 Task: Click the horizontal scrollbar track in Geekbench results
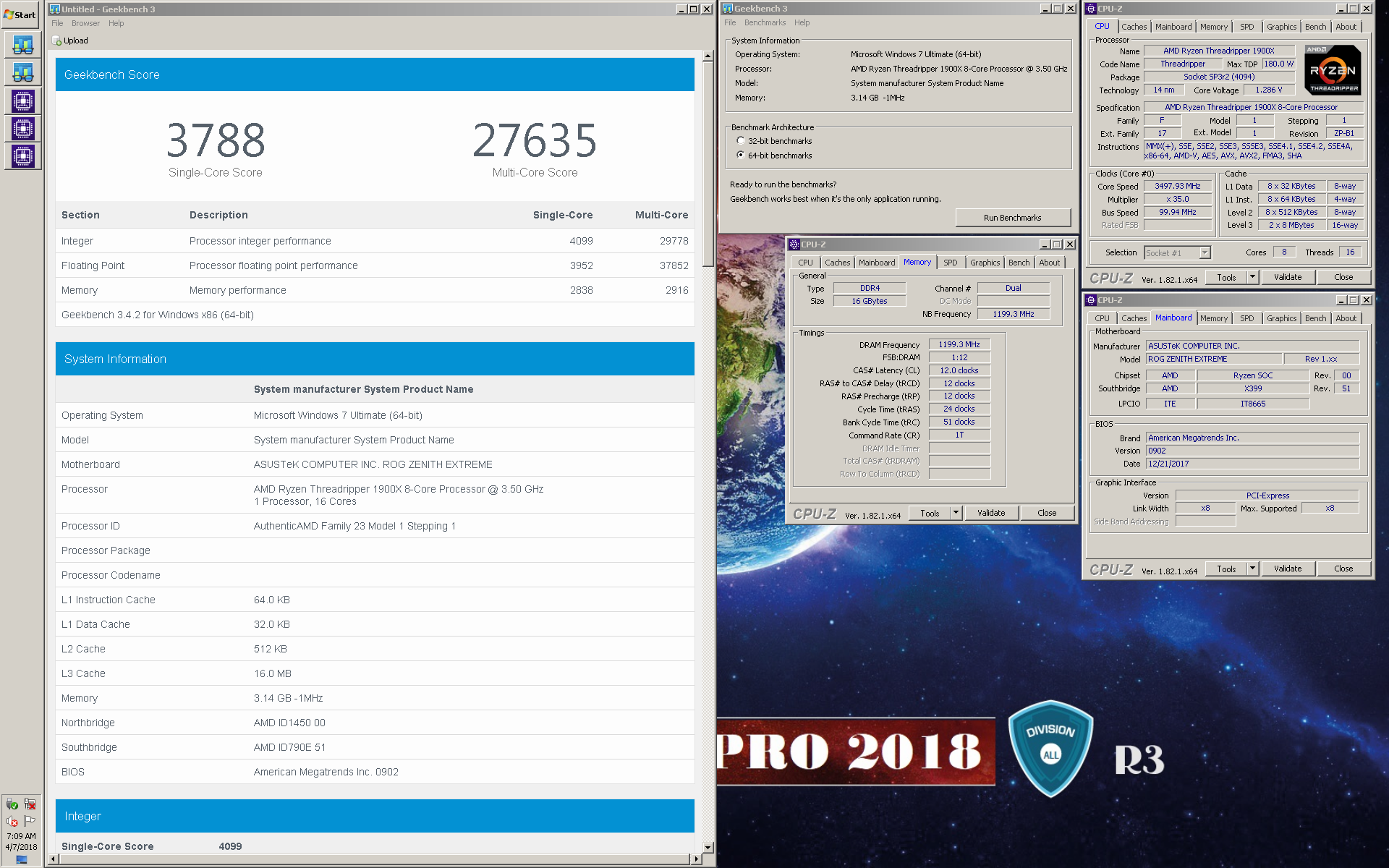[374, 859]
